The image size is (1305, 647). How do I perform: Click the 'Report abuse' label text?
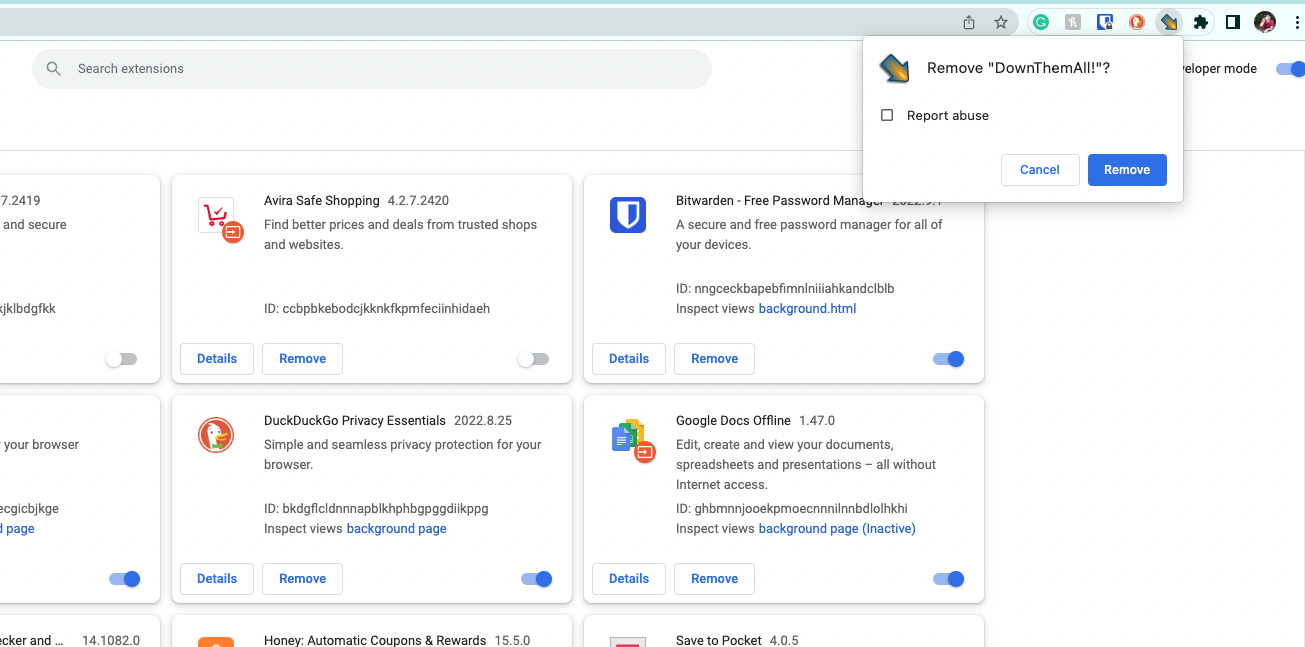pos(948,115)
